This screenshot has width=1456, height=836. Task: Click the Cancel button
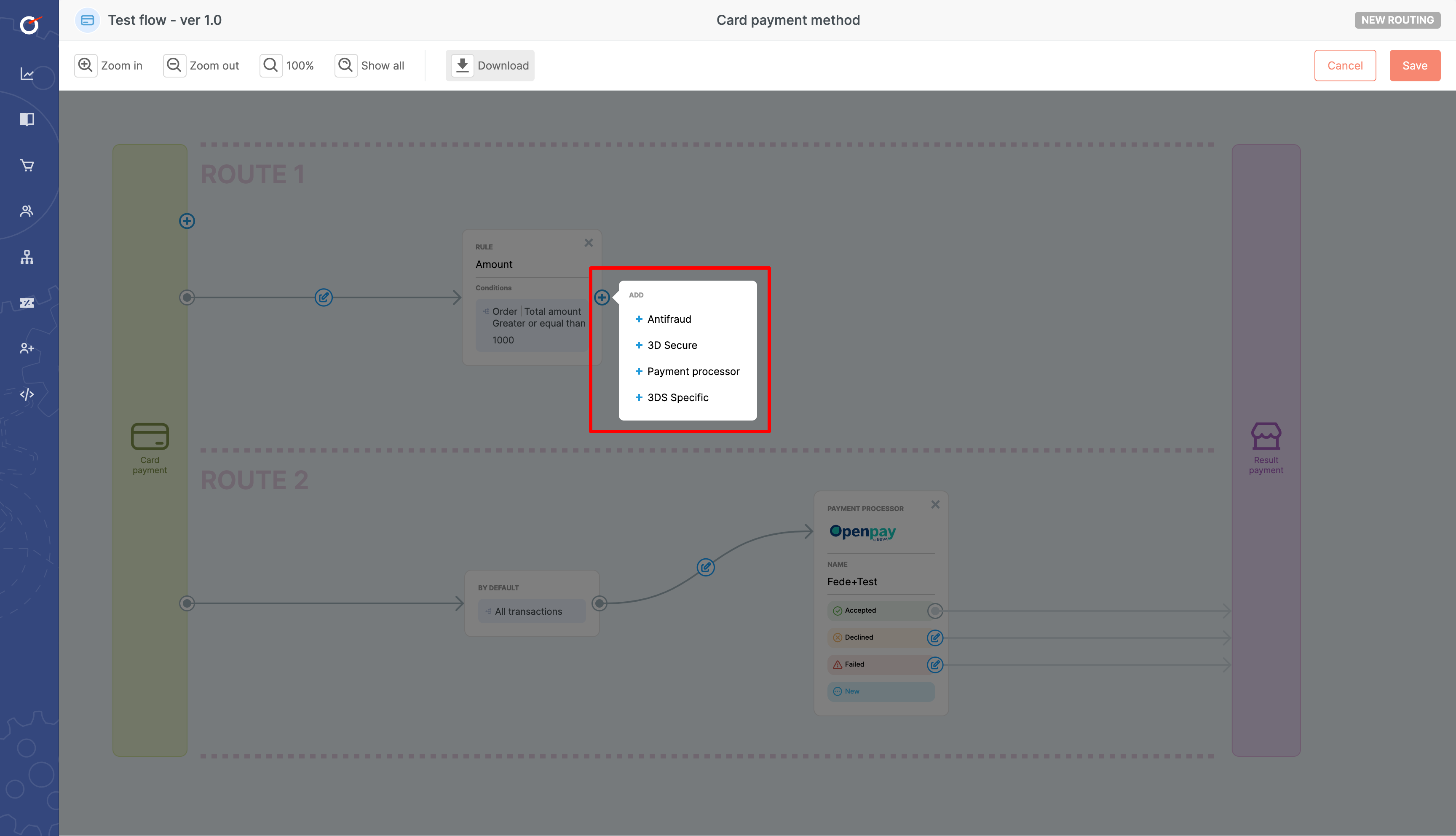click(x=1345, y=65)
